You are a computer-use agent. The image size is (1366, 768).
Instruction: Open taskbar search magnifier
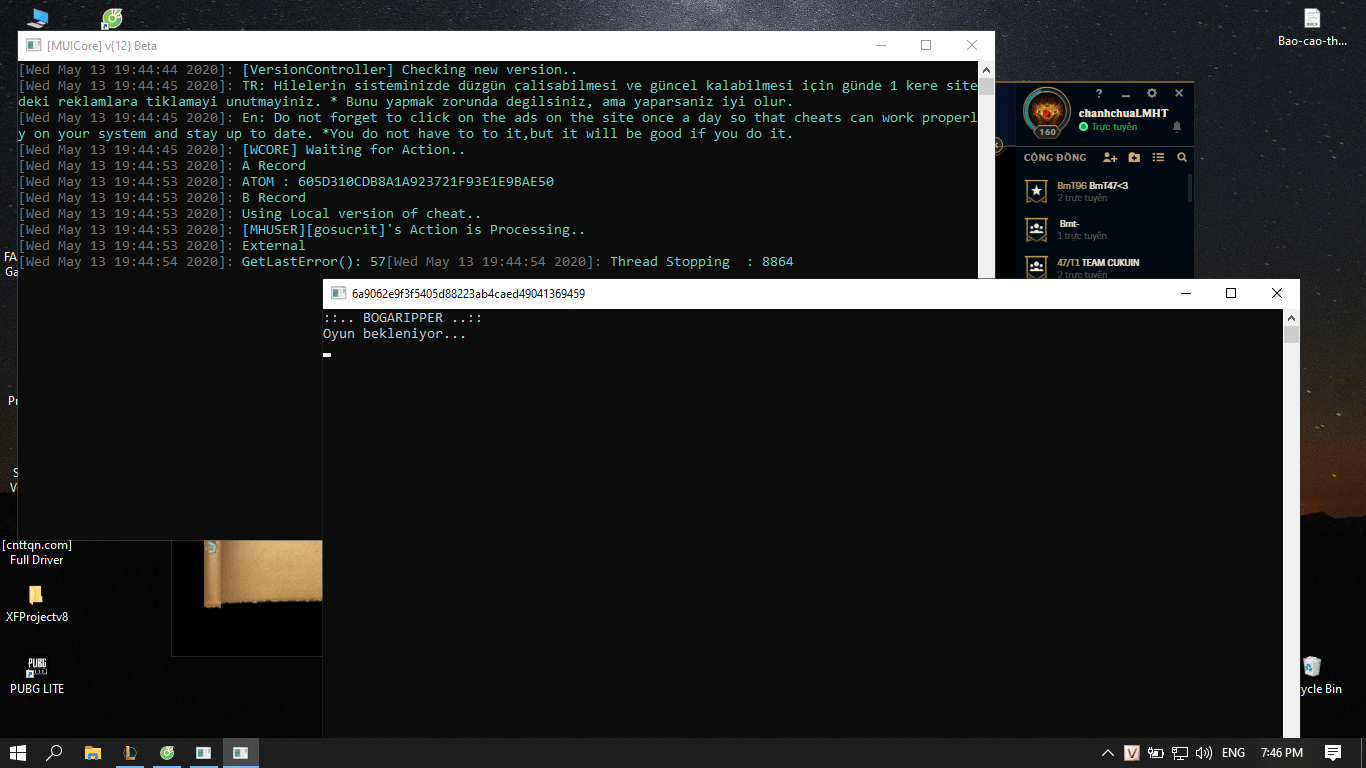pyautogui.click(x=55, y=753)
